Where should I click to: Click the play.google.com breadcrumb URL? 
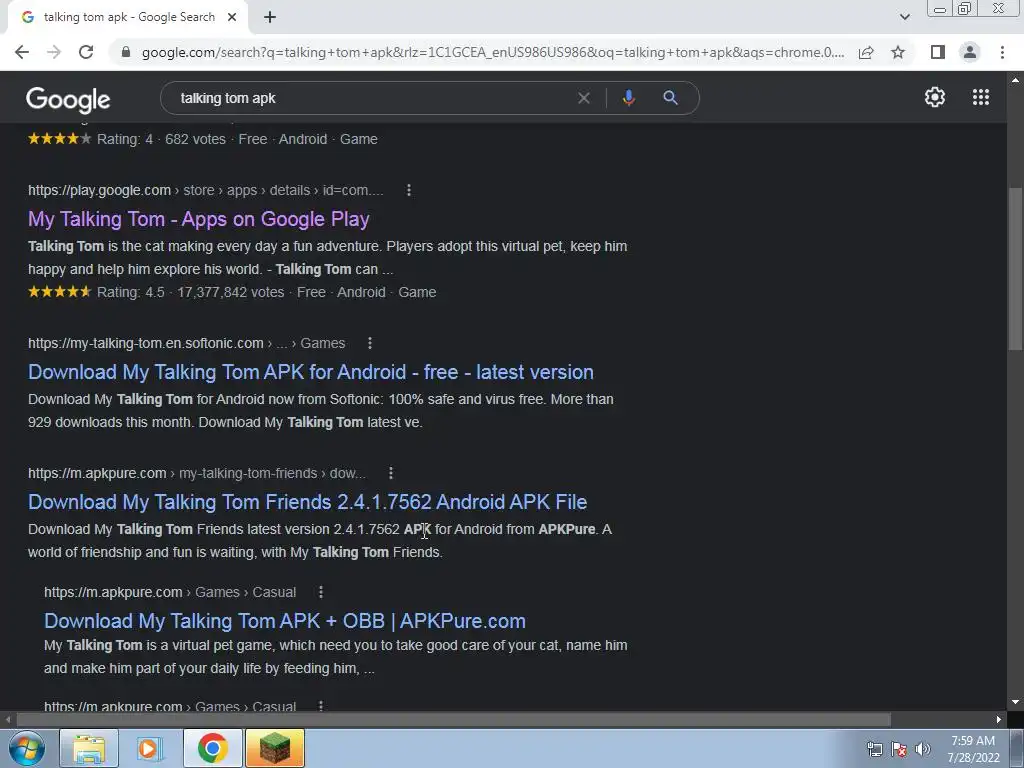click(x=206, y=190)
